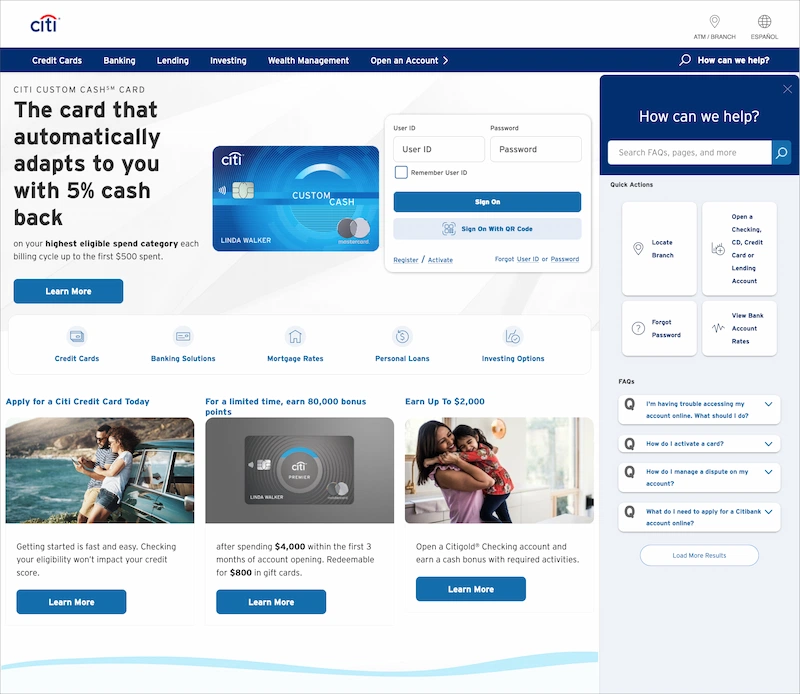Click the Forgot Password link under sign on
The width and height of the screenshot is (800, 694).
(x=564, y=260)
